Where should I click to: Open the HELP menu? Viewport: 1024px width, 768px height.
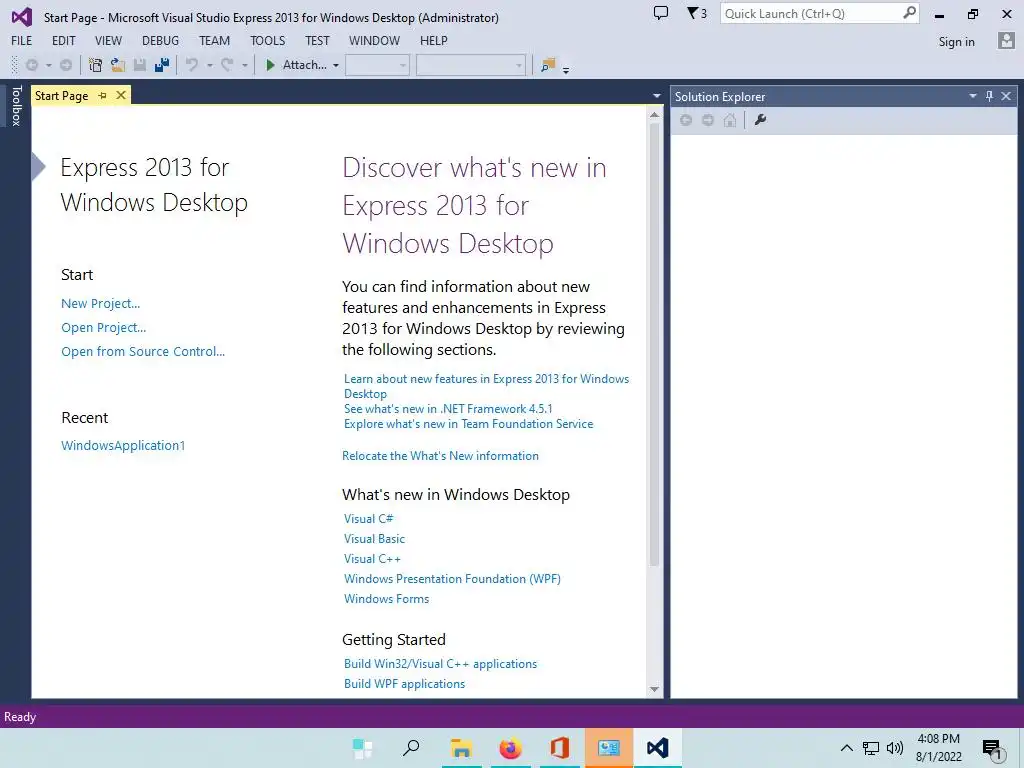434,40
